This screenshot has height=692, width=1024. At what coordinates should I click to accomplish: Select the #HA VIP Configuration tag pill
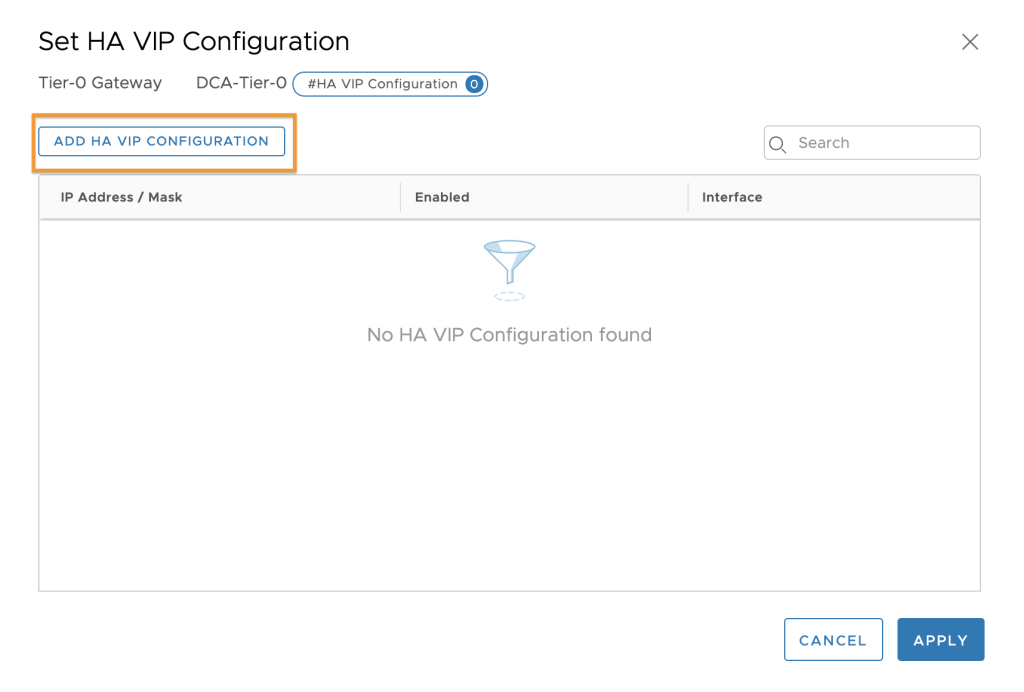click(x=390, y=84)
